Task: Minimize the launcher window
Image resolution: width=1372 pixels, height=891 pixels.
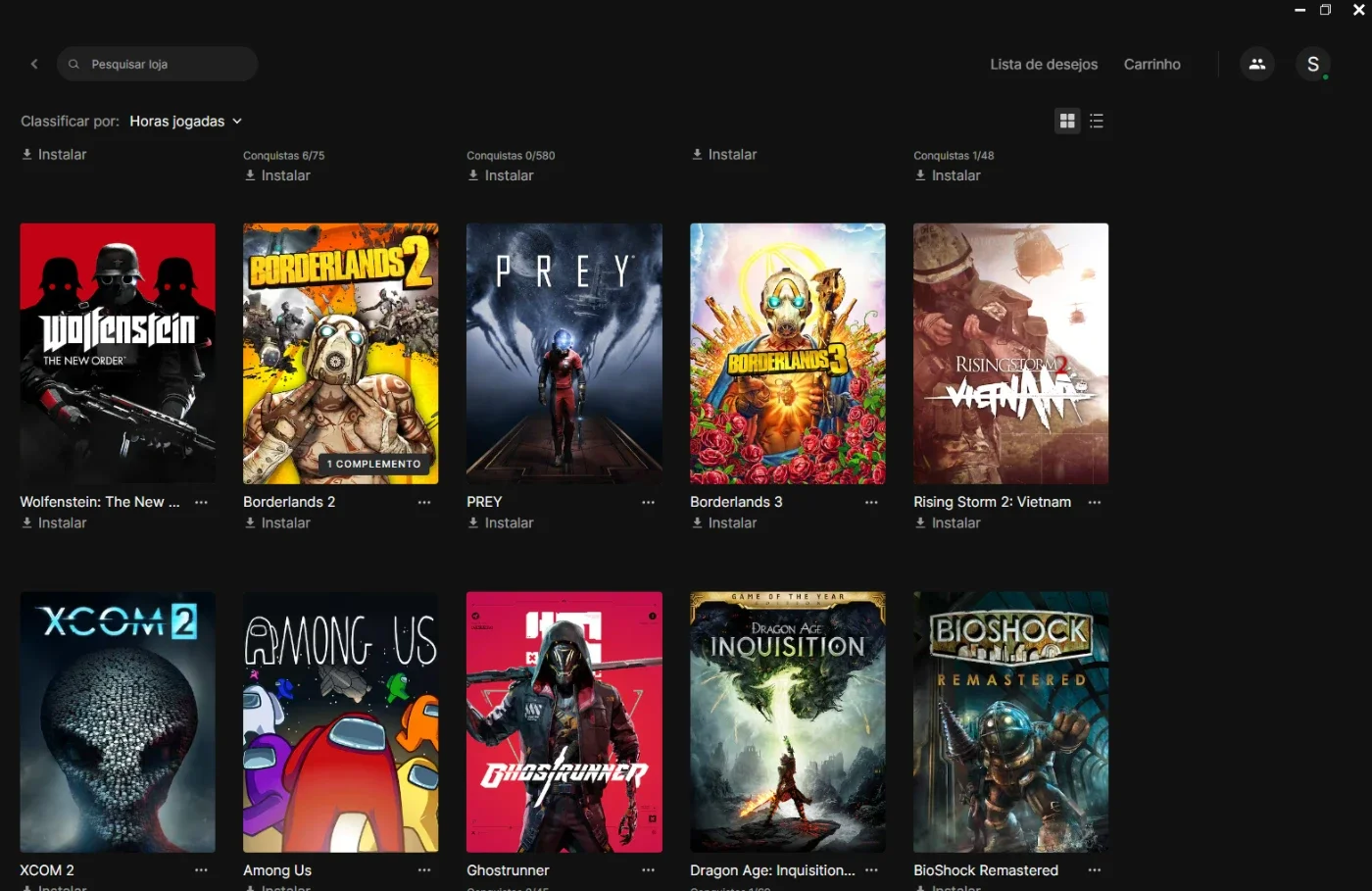Action: [1300, 10]
